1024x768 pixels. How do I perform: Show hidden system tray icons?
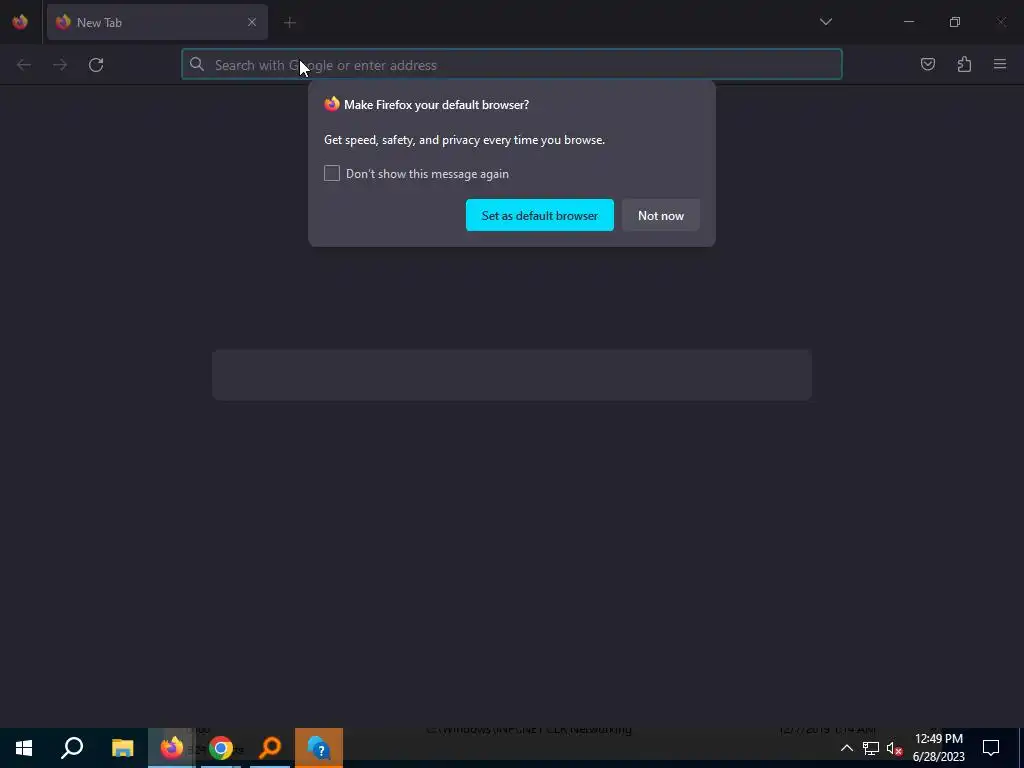846,748
